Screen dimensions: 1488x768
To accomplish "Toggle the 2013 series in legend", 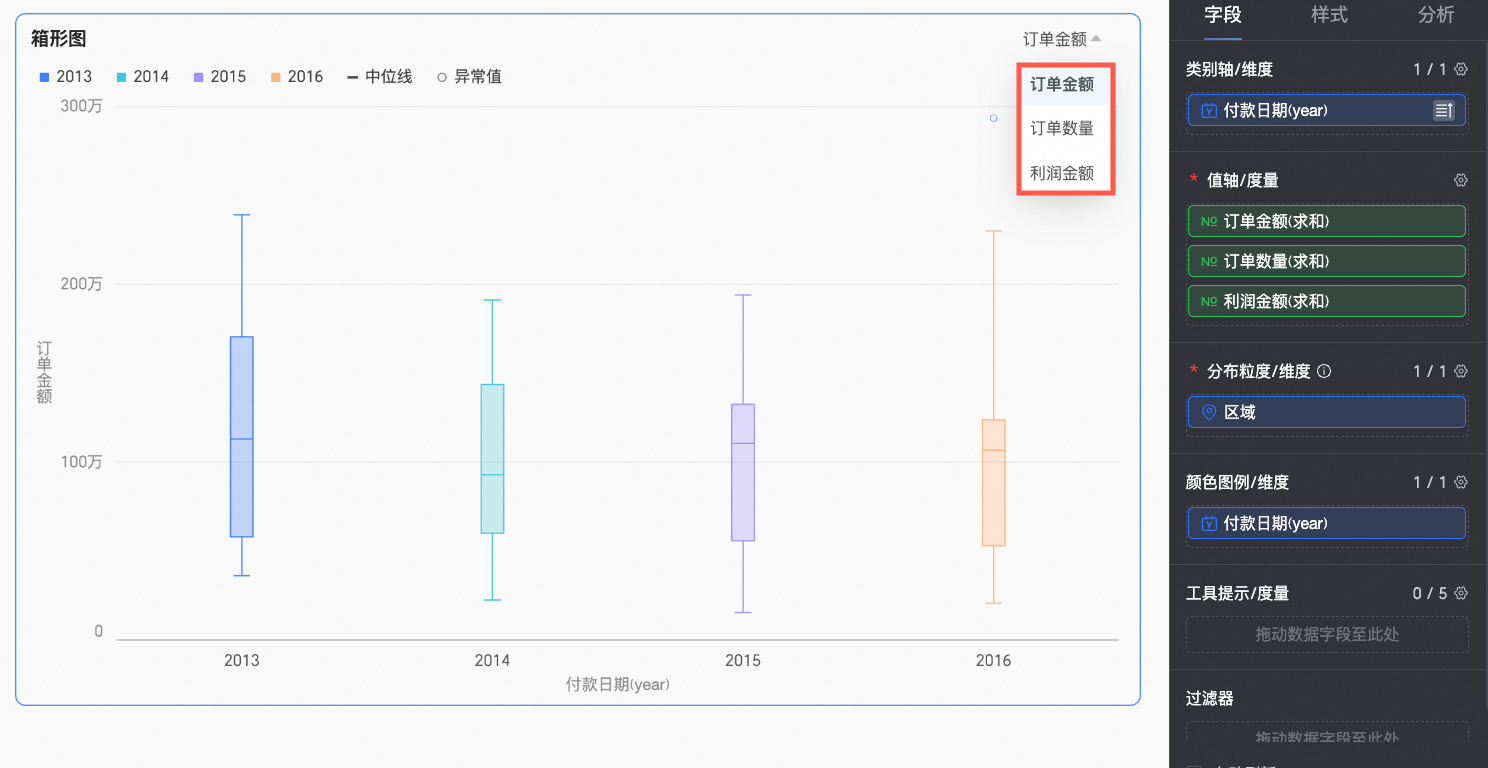I will click(x=65, y=77).
